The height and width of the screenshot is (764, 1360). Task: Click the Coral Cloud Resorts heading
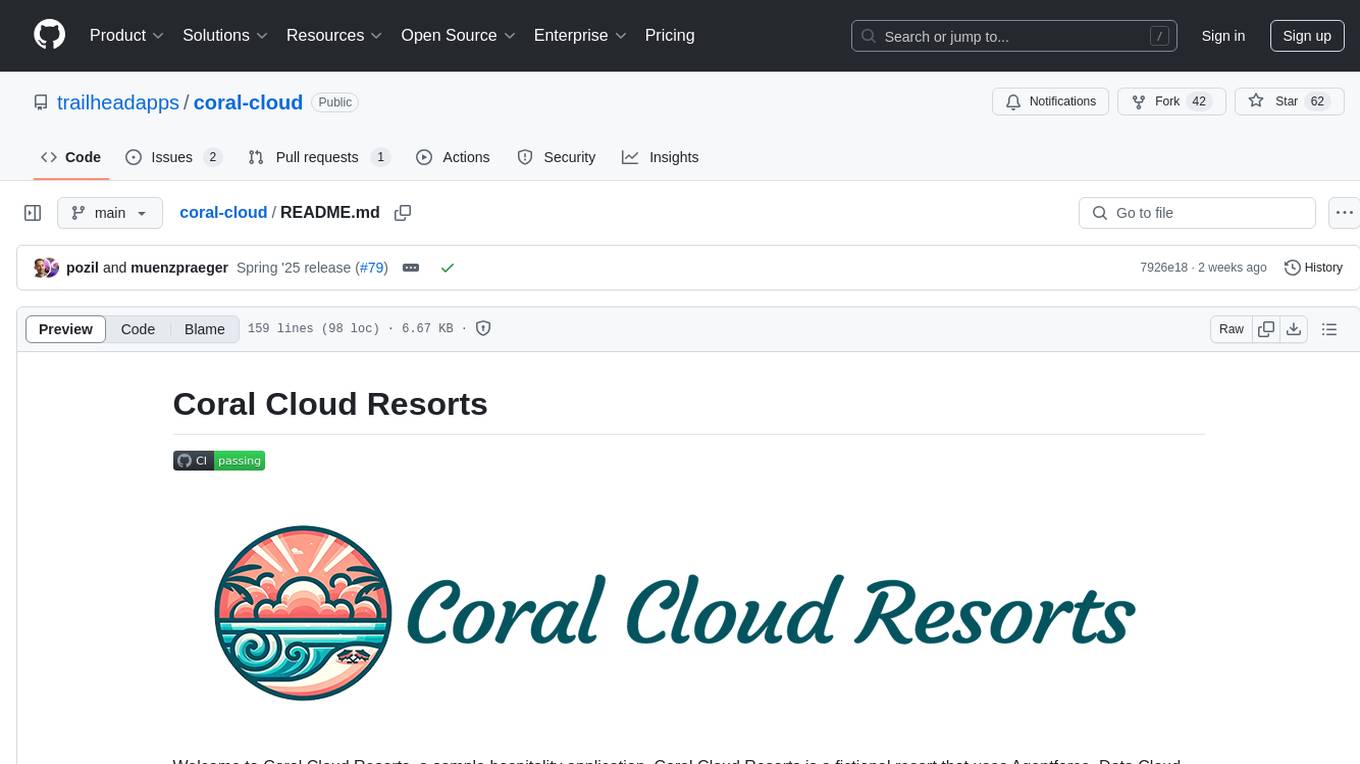click(x=330, y=404)
